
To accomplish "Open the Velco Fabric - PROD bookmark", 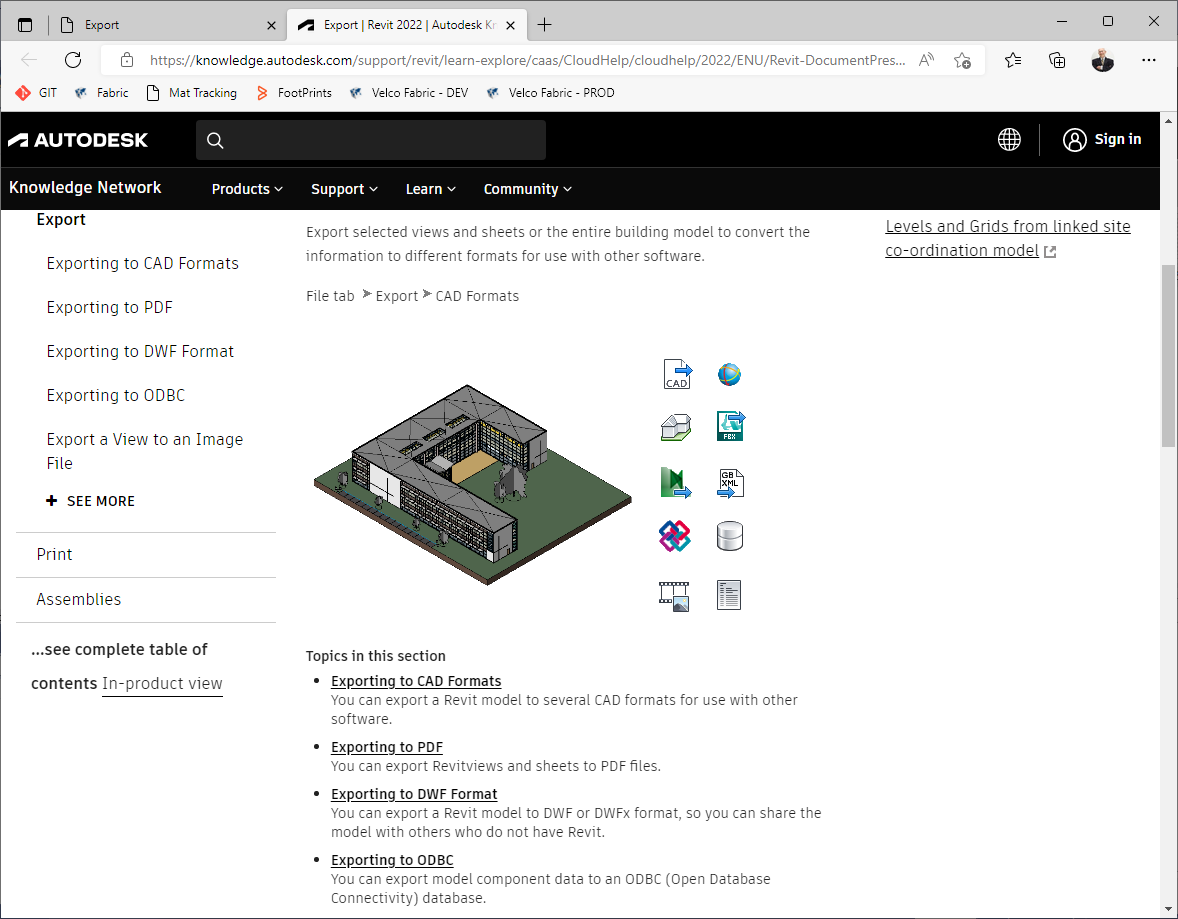I will [551, 92].
